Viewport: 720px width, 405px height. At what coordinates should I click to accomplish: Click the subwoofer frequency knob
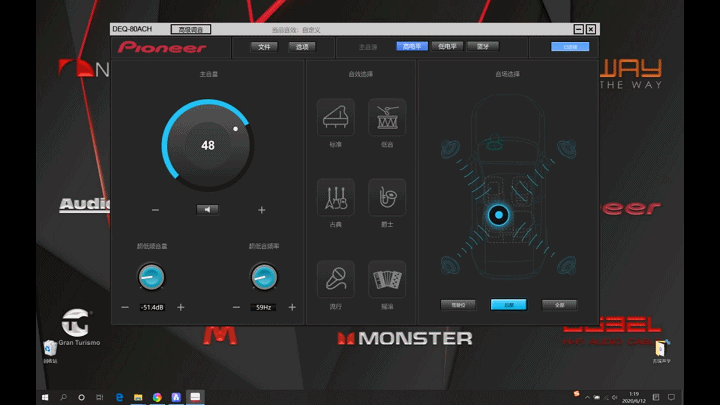(x=264, y=277)
